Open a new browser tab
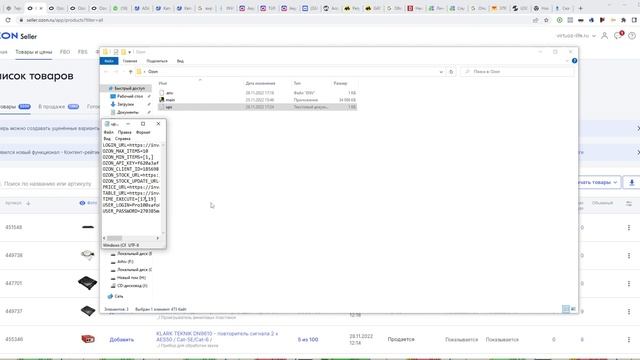The height and width of the screenshot is (360, 640). click(580, 8)
